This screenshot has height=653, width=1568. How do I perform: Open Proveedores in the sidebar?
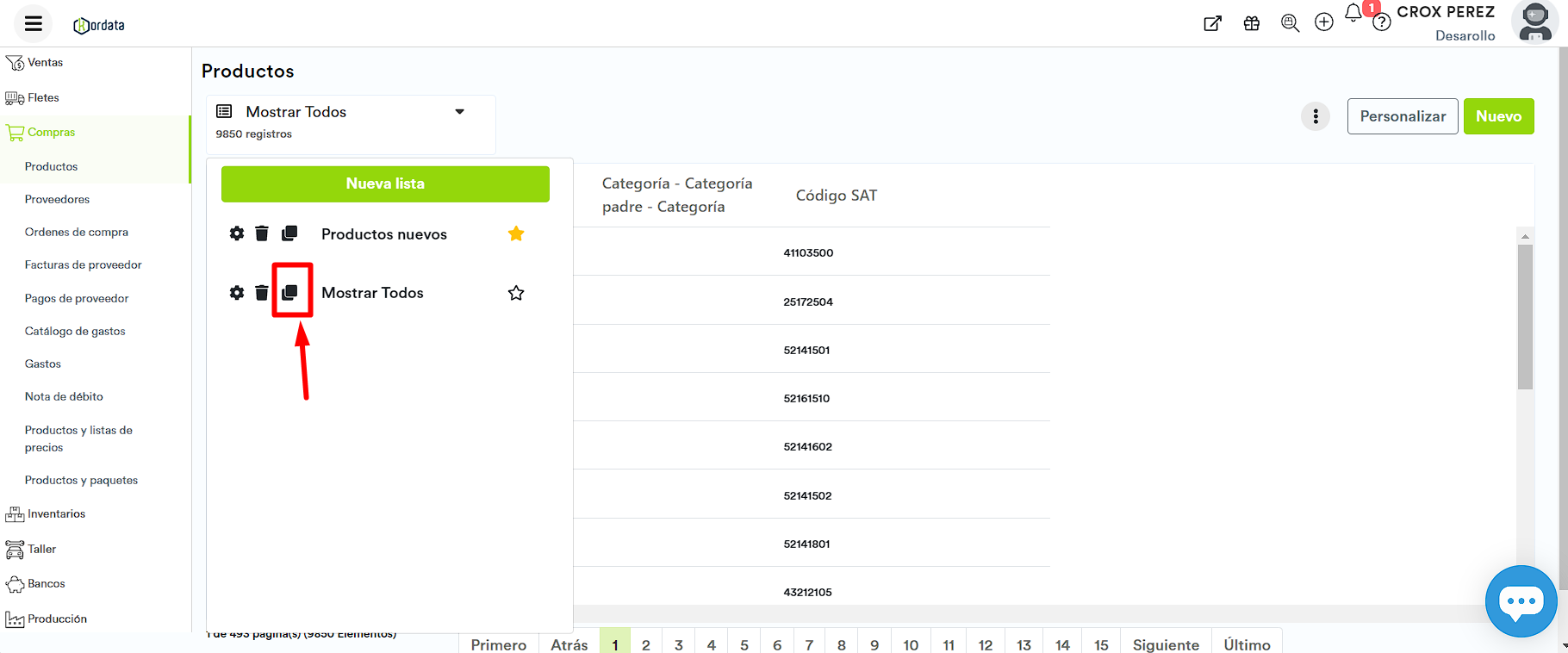tap(57, 199)
